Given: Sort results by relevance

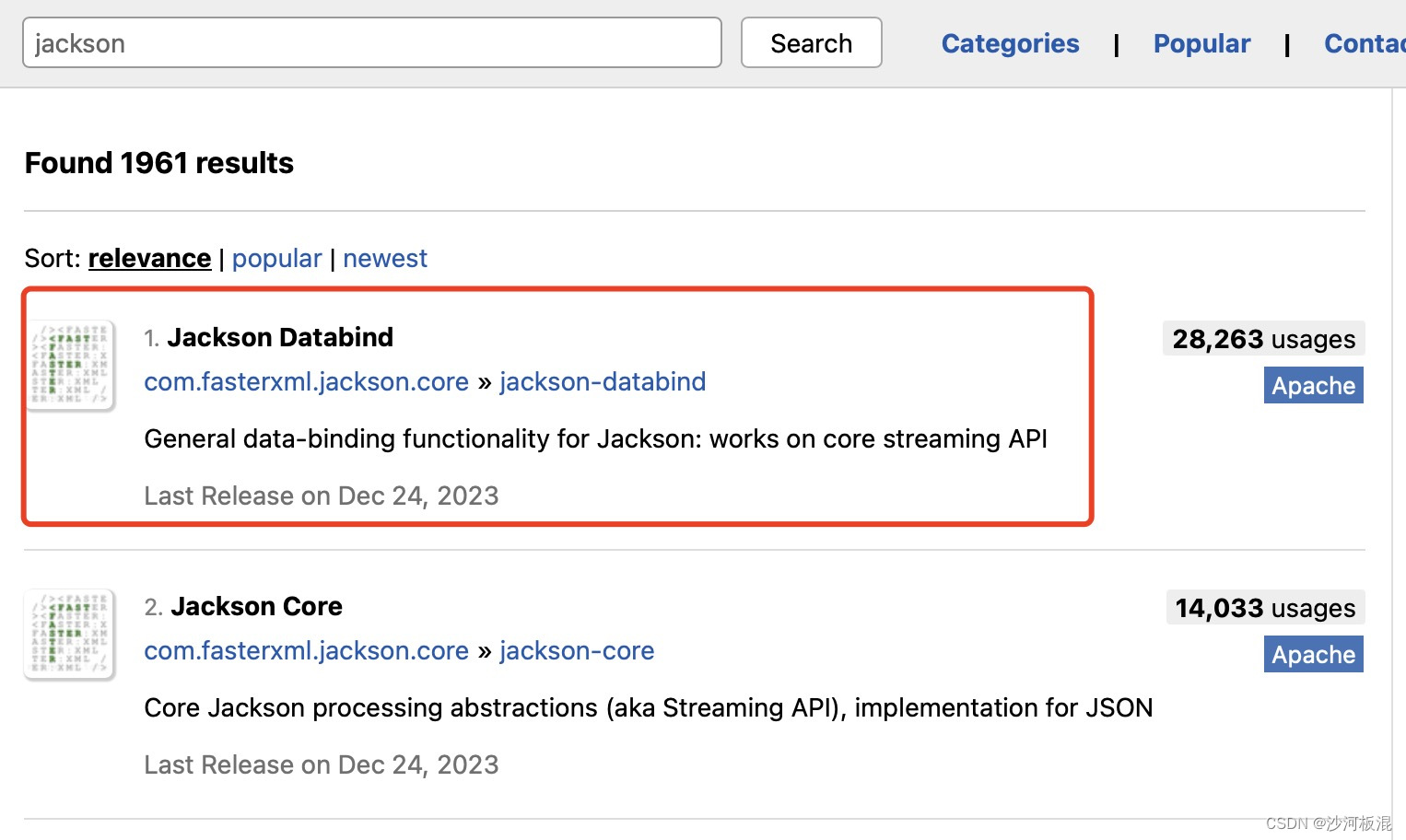Looking at the screenshot, I should [x=149, y=258].
